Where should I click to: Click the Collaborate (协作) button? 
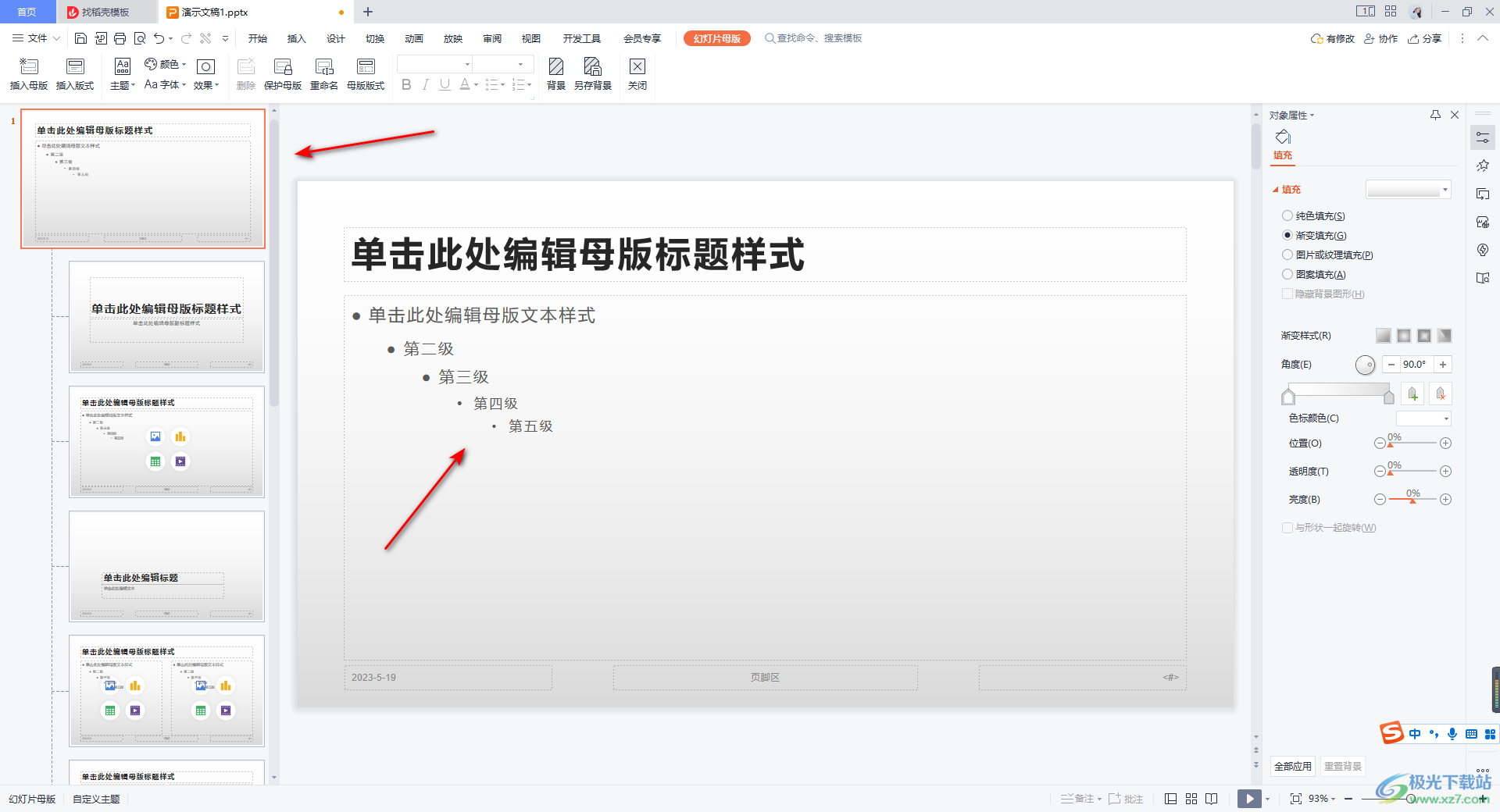pyautogui.click(x=1381, y=38)
